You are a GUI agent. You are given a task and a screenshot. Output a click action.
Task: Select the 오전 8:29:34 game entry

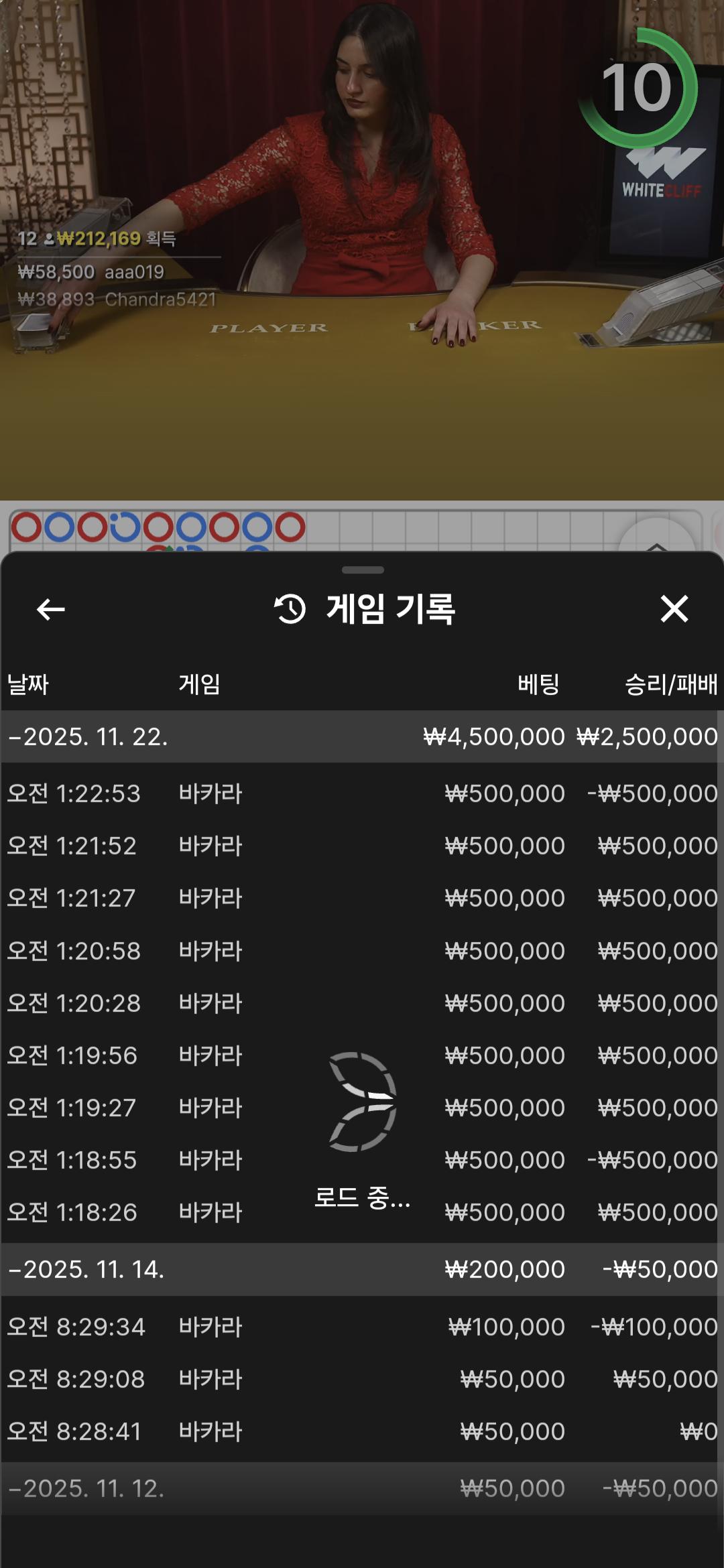362,1327
